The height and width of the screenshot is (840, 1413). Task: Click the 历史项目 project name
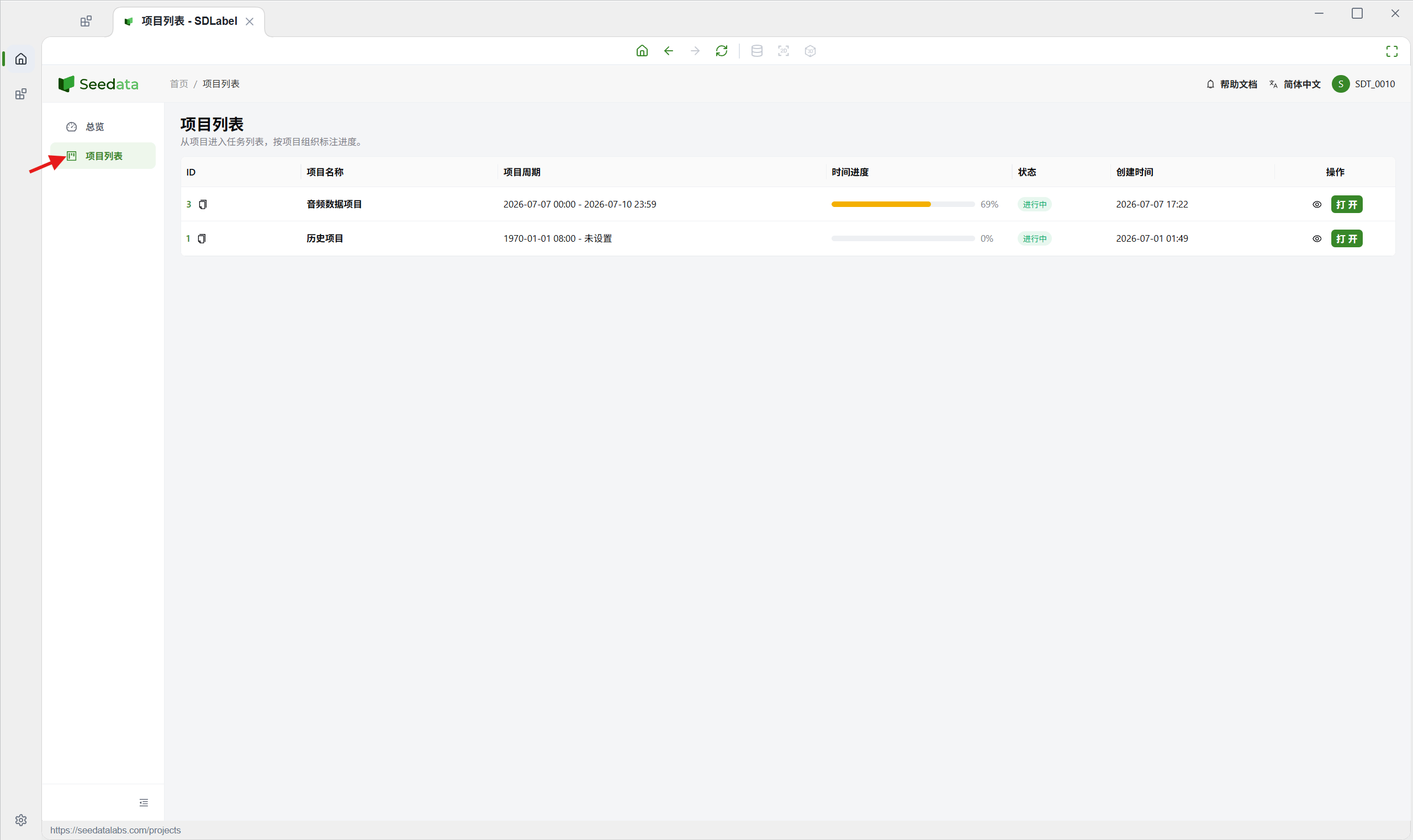click(x=325, y=238)
